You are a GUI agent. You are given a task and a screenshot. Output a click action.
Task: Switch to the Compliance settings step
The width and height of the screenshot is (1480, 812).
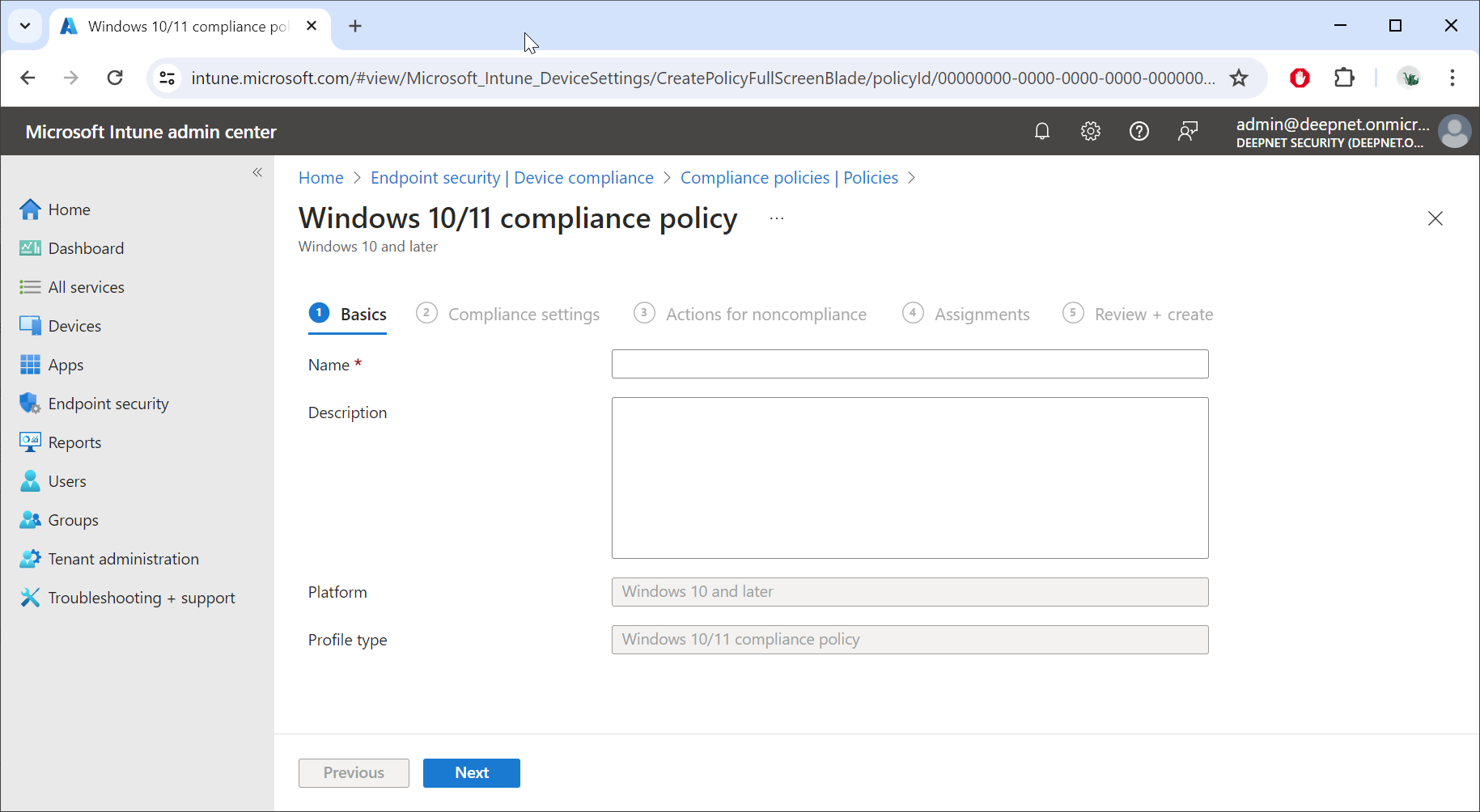[x=523, y=315]
